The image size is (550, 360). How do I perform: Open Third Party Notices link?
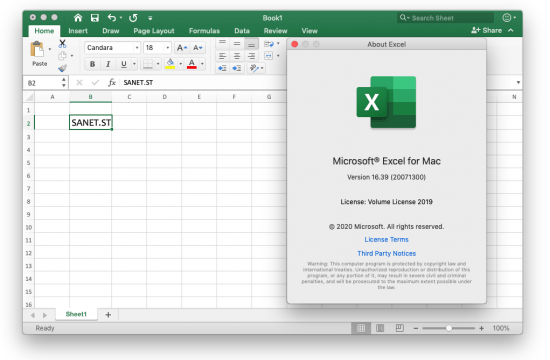coord(387,253)
